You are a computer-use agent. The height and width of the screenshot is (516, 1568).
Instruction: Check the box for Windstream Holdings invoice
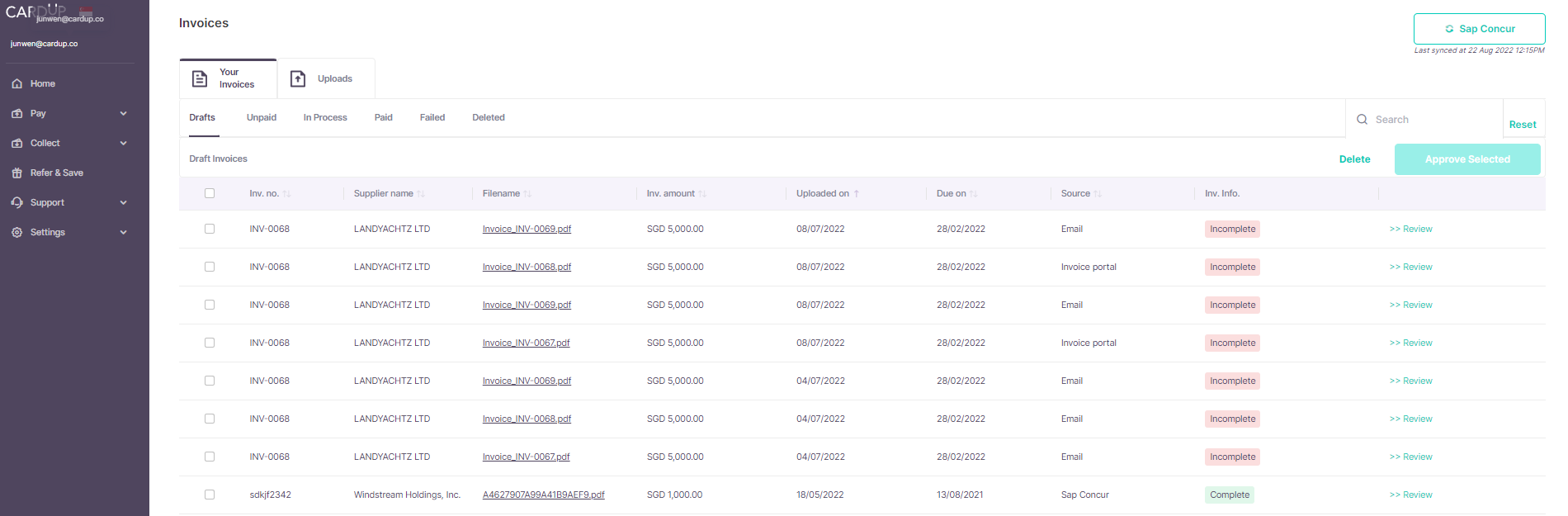click(210, 495)
